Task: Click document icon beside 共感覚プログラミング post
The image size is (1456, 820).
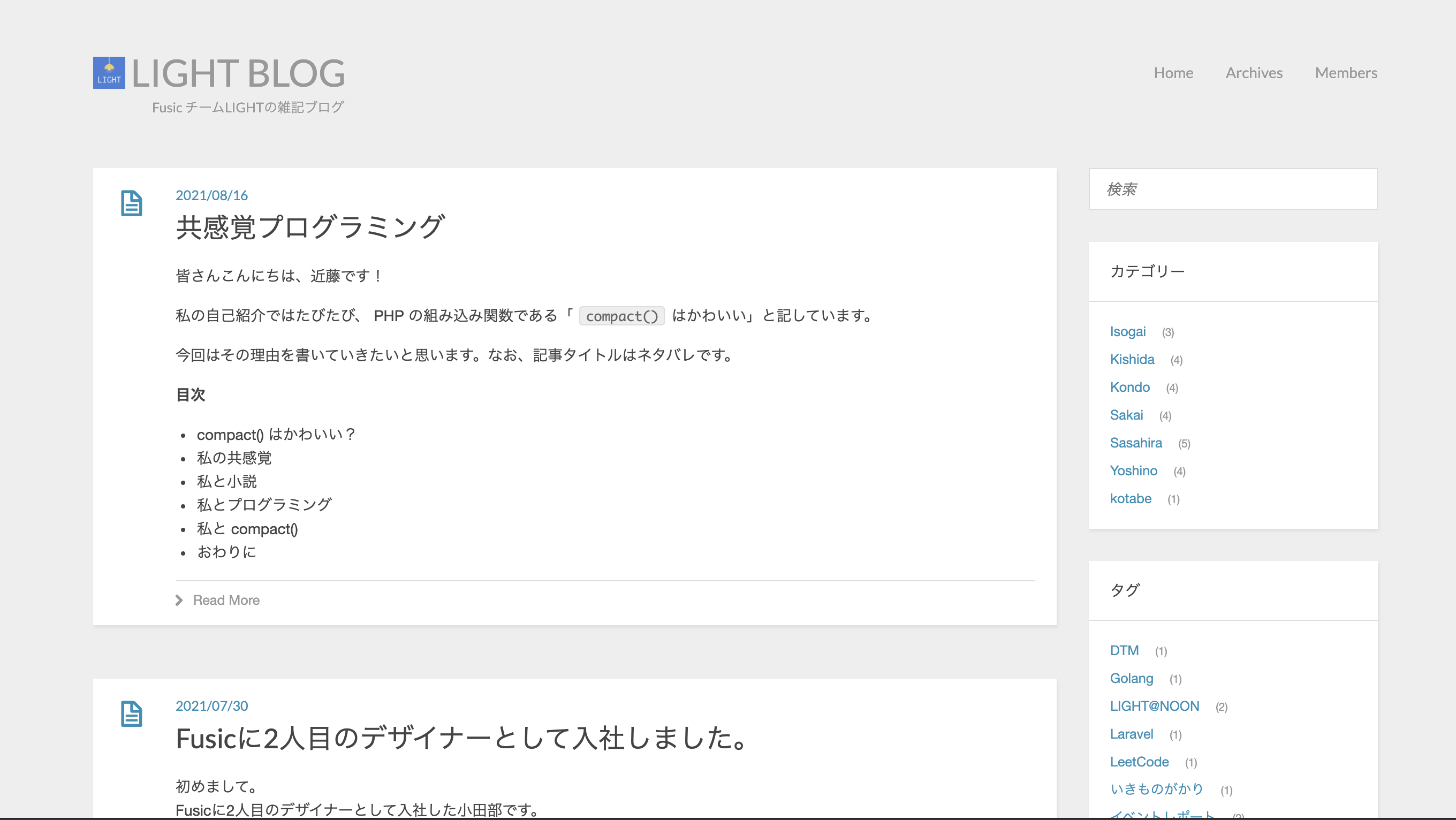Action: (131, 203)
